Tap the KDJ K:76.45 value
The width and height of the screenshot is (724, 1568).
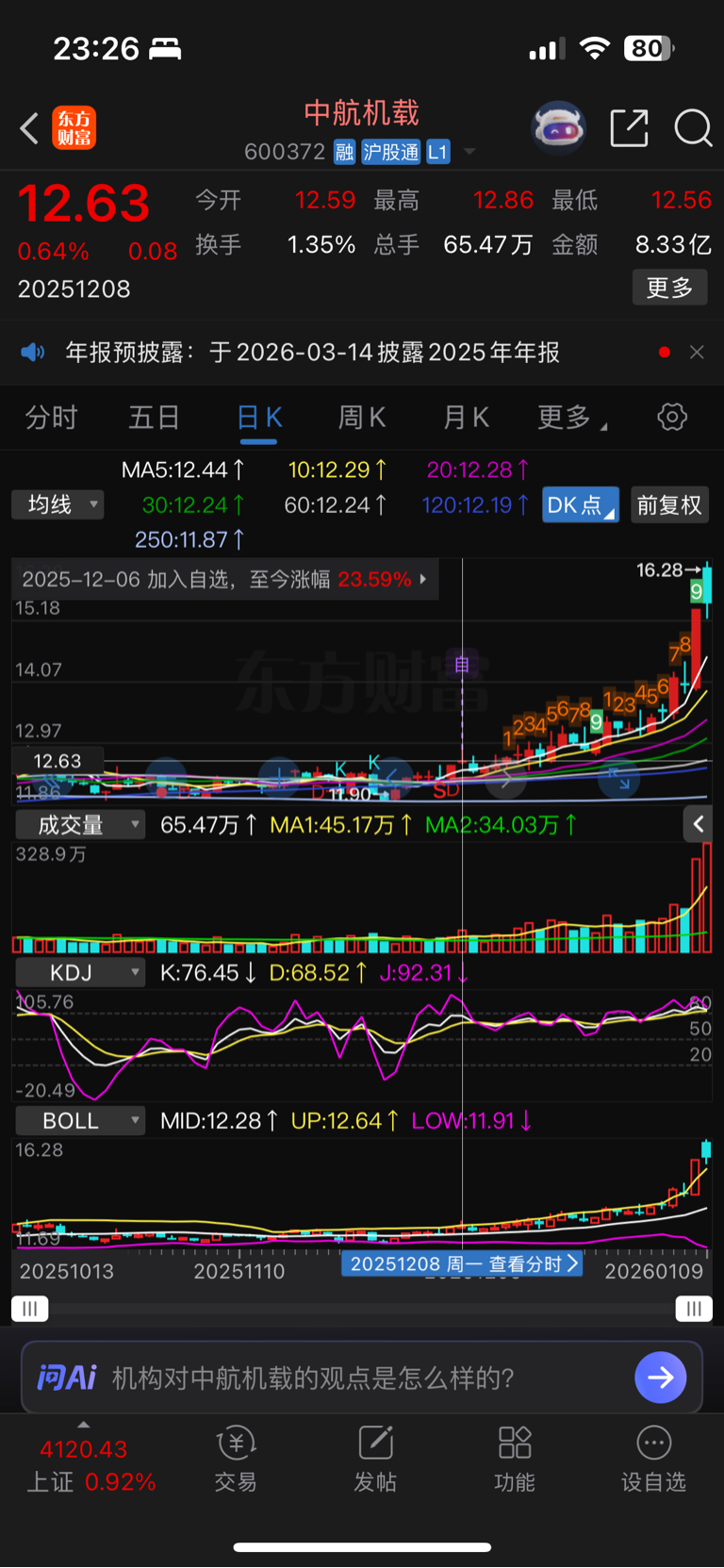(x=207, y=972)
